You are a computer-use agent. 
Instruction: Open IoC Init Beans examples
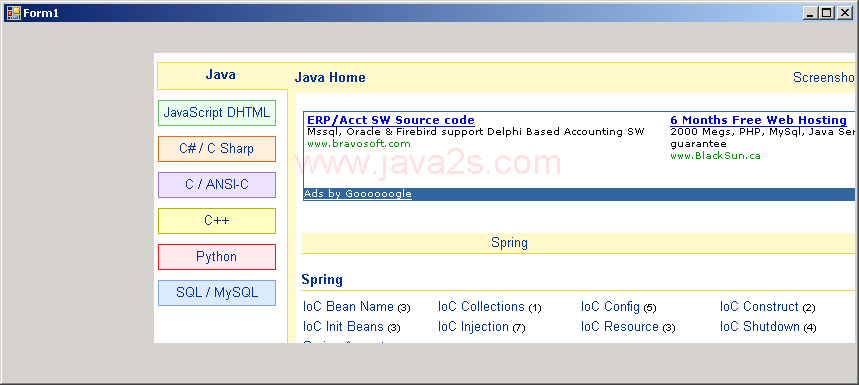[343, 327]
